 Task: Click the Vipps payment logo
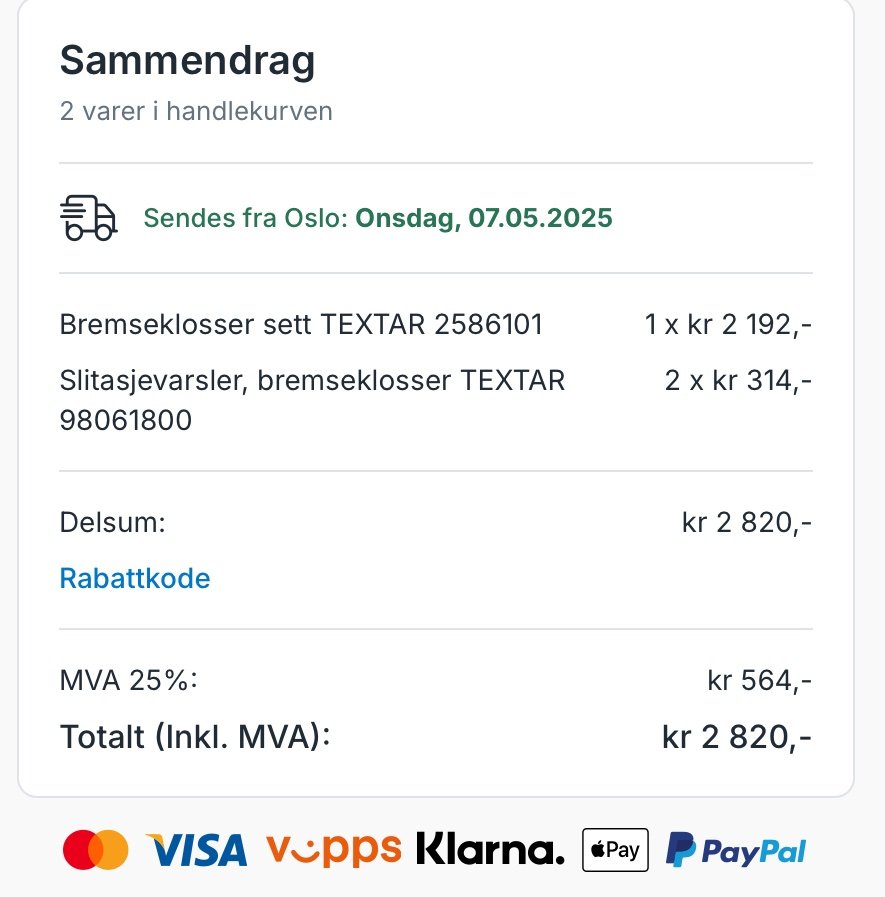point(333,850)
